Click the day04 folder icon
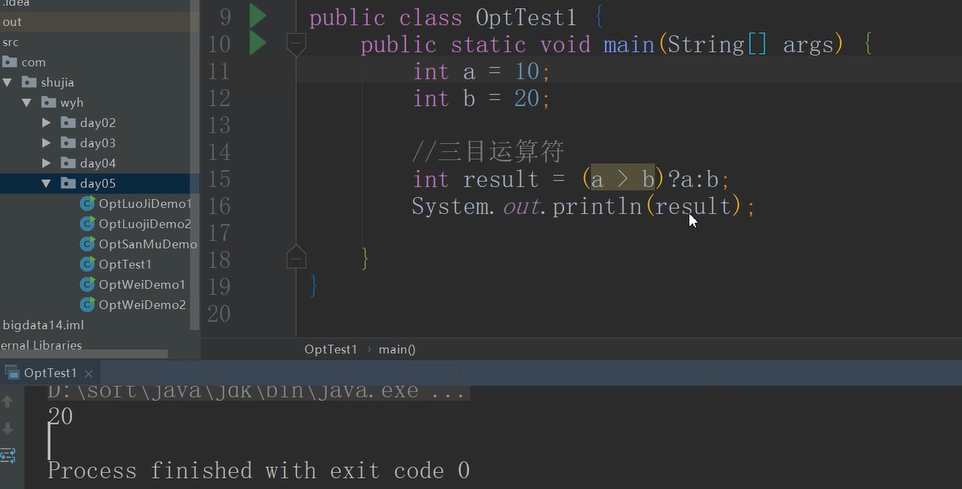Image resolution: width=962 pixels, height=489 pixels. point(68,163)
